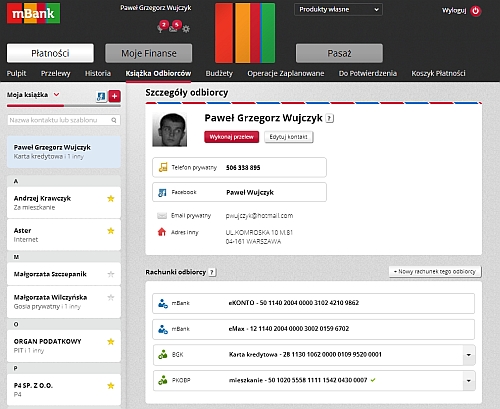Toggle favorite star for P4 SP. Z O.O.

pos(111,386)
